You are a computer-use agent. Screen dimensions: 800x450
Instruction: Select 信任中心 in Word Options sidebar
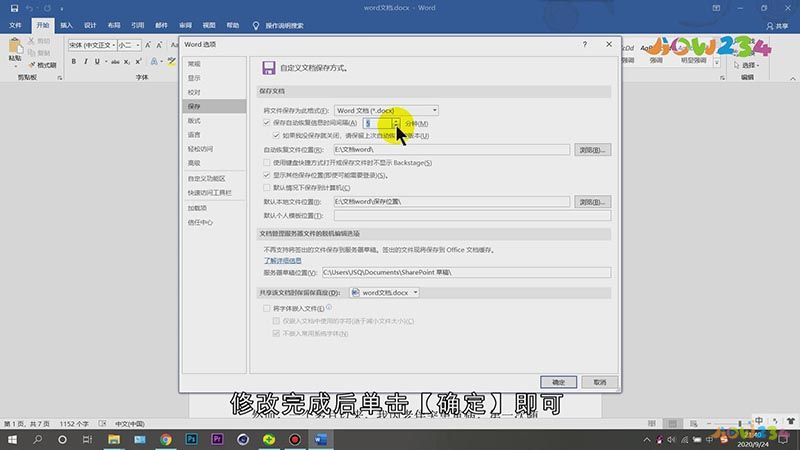pyautogui.click(x=214, y=222)
